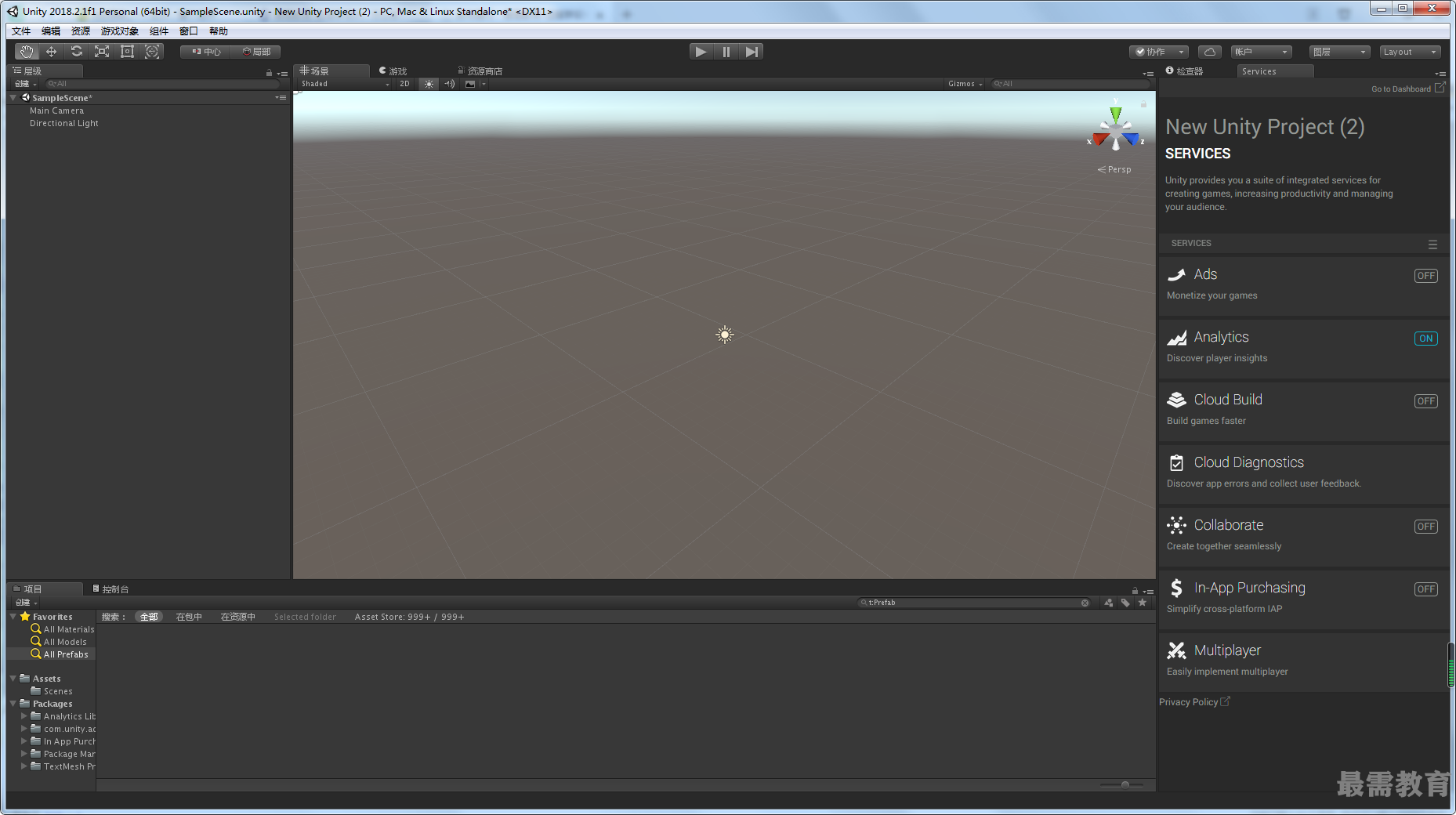1456x815 pixels.
Task: Click the Hierarchy panel lock icon
Action: click(269, 73)
